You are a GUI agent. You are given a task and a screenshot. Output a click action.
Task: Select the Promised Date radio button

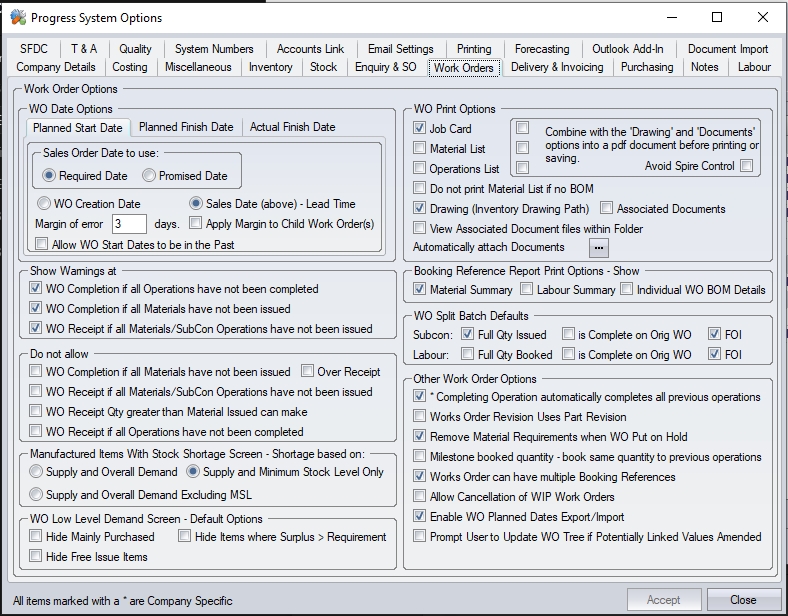click(x=149, y=176)
